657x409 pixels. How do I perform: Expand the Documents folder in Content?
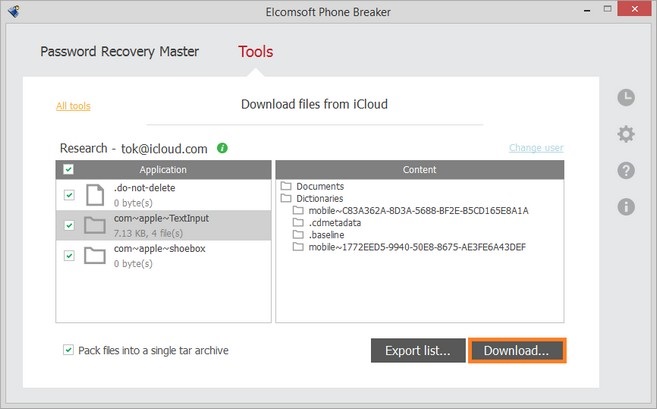click(x=287, y=186)
